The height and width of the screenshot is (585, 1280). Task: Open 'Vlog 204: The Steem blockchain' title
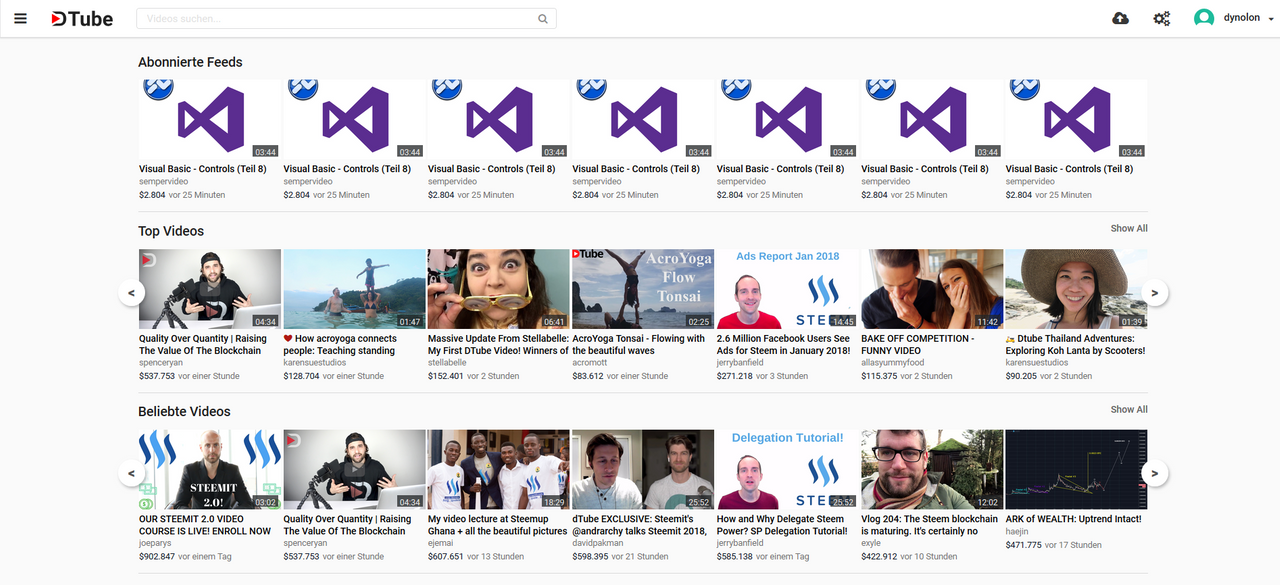(930, 525)
